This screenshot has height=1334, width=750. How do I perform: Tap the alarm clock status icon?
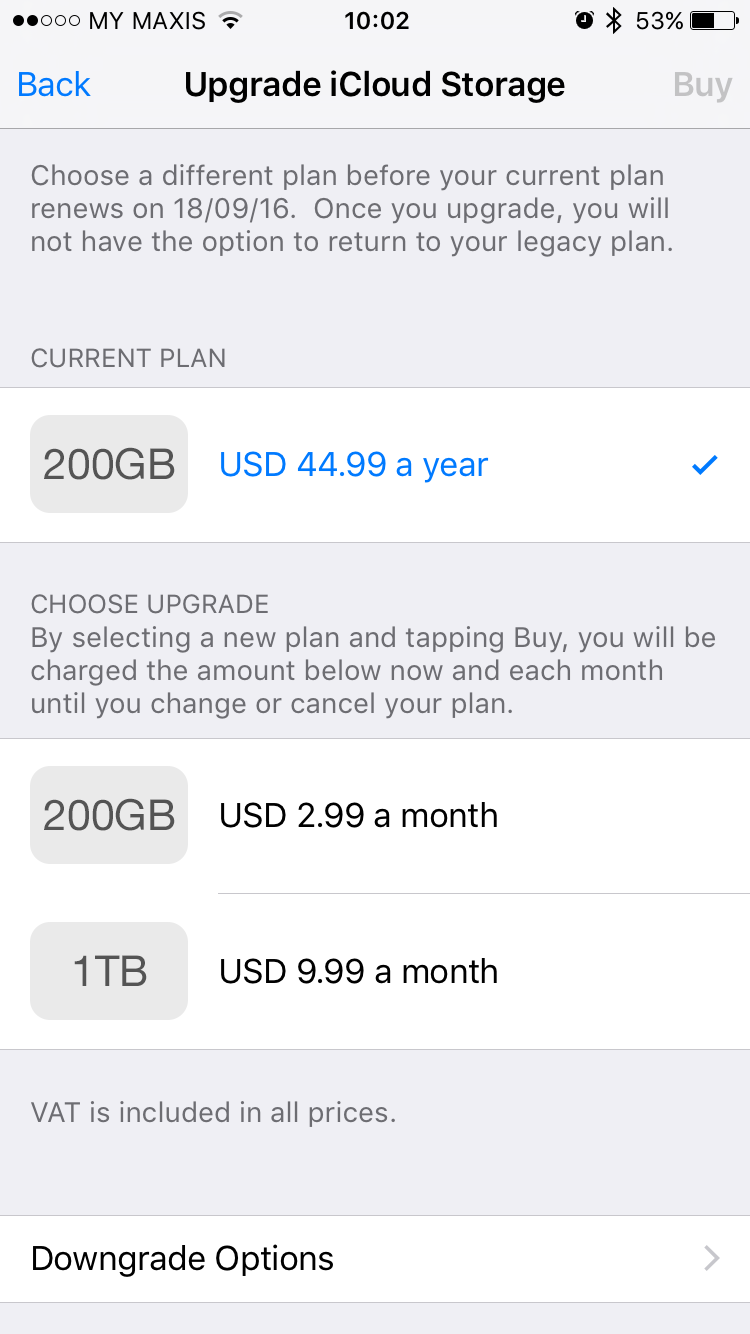(x=585, y=20)
